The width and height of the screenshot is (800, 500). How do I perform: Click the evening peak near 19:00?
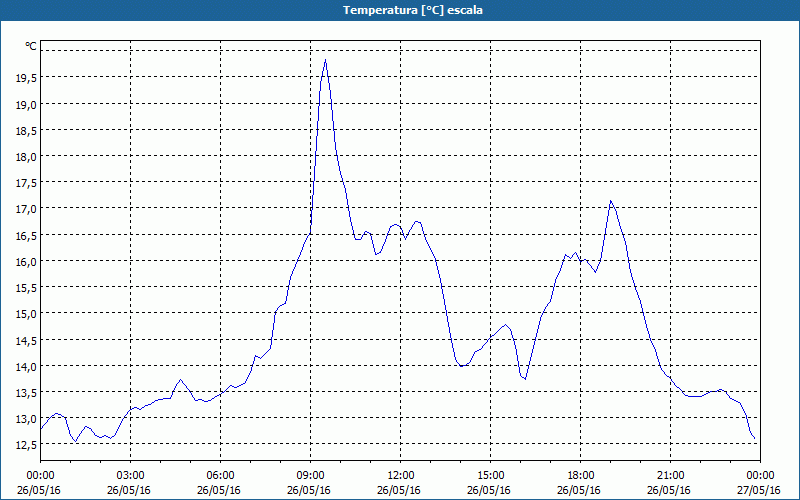610,201
